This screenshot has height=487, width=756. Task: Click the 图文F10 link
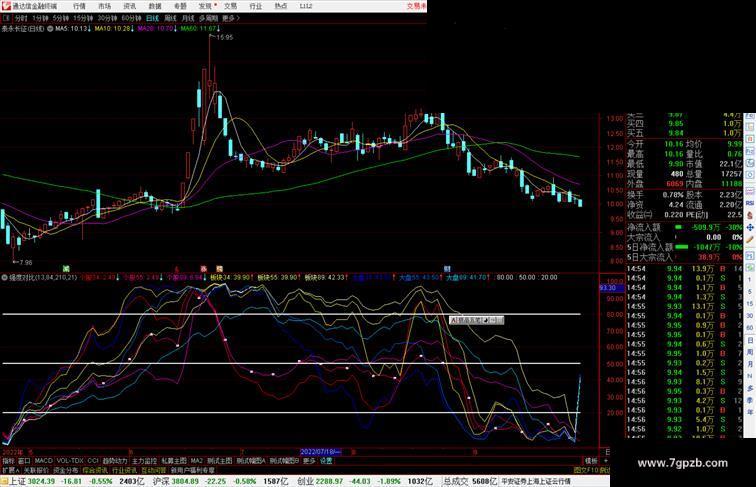tap(586, 470)
